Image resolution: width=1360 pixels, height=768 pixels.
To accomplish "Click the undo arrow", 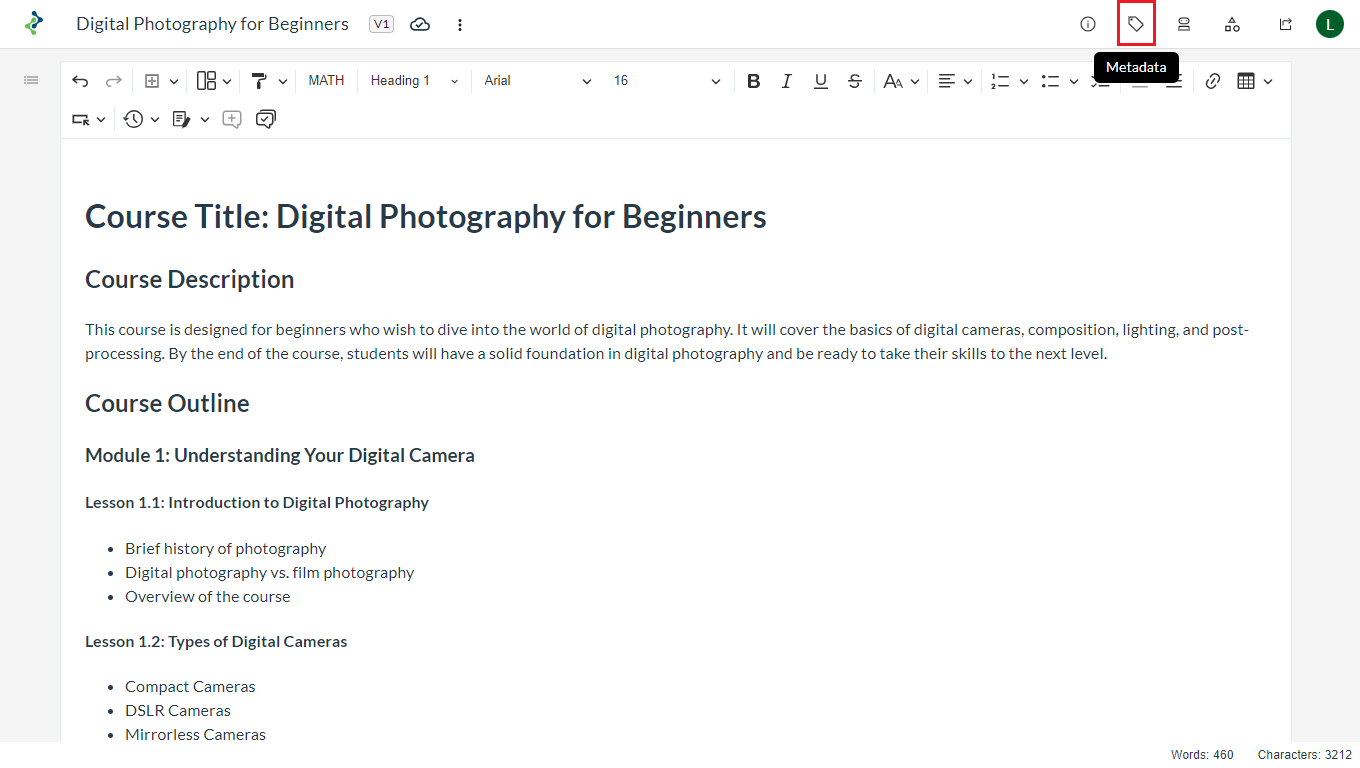I will 80,81.
